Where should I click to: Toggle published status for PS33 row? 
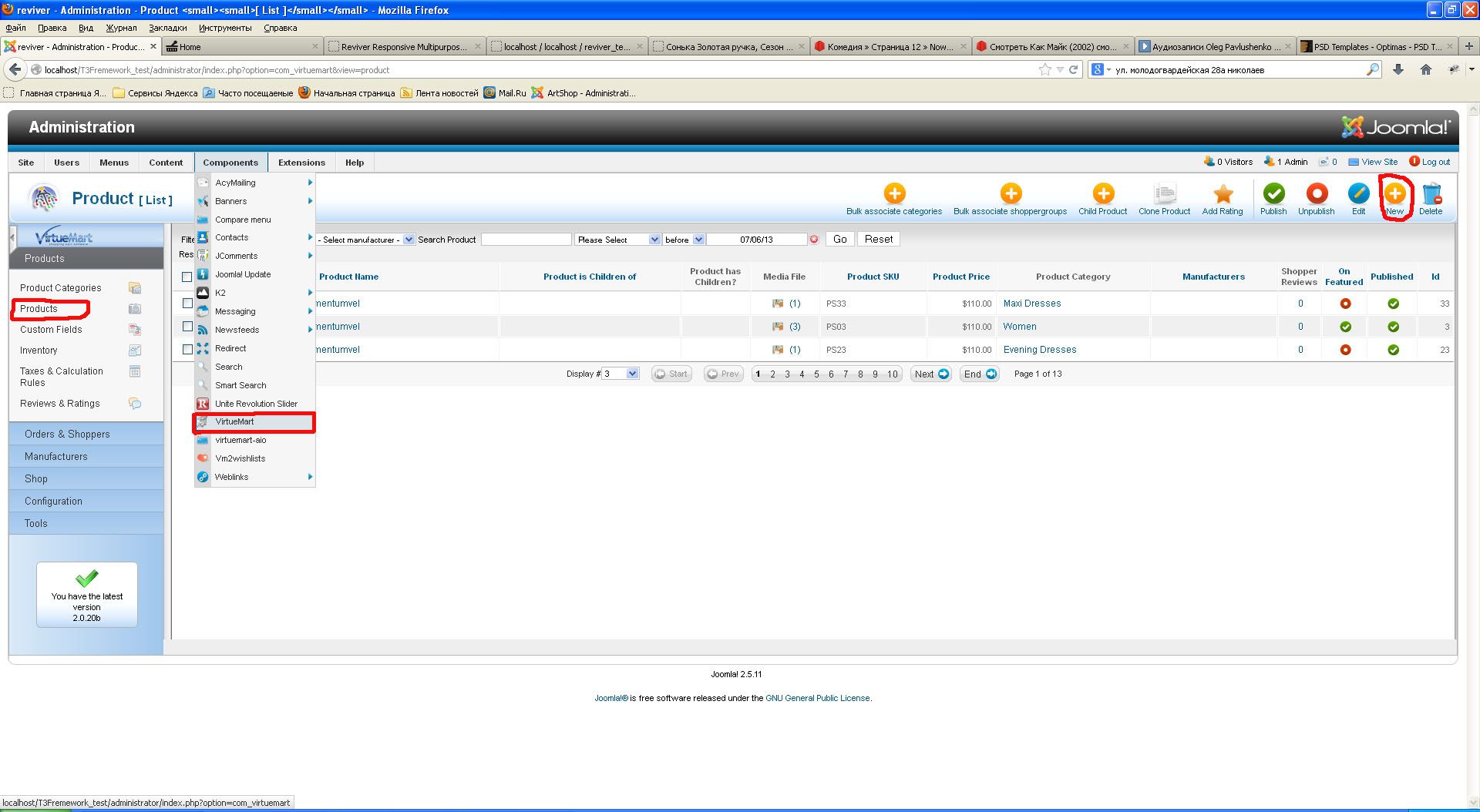1393,304
